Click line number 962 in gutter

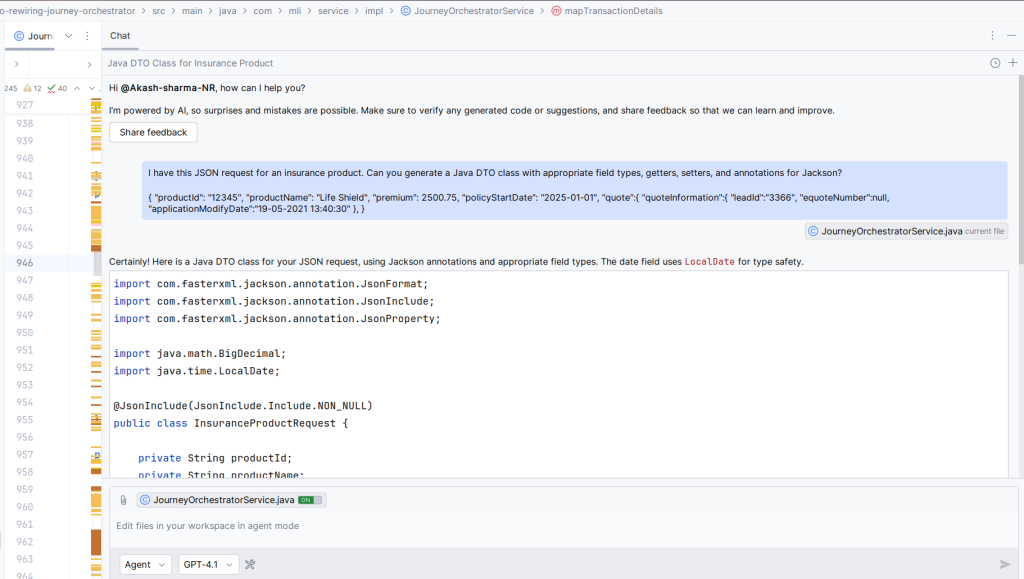point(25,542)
